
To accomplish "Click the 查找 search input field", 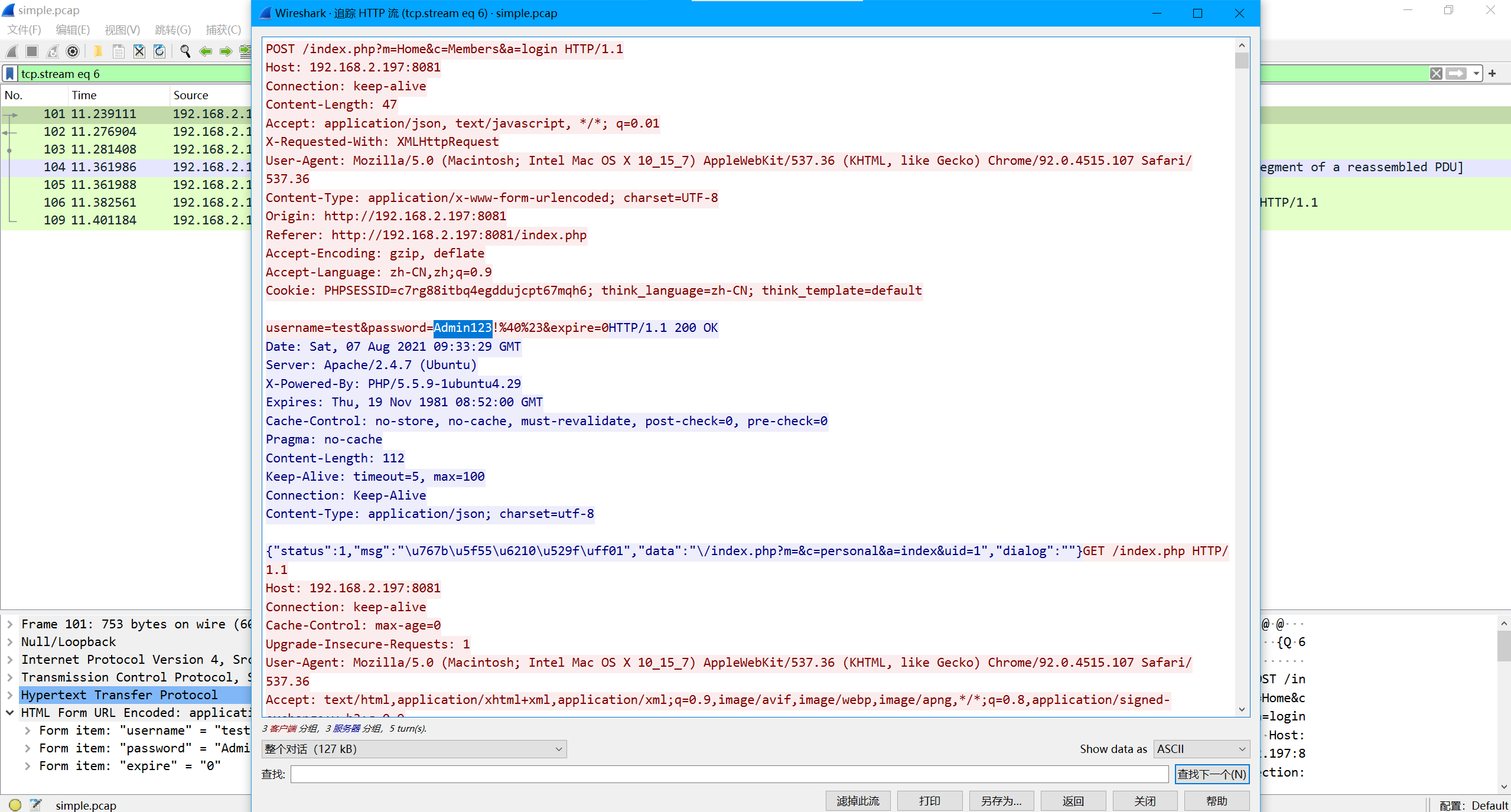I will (x=729, y=774).
